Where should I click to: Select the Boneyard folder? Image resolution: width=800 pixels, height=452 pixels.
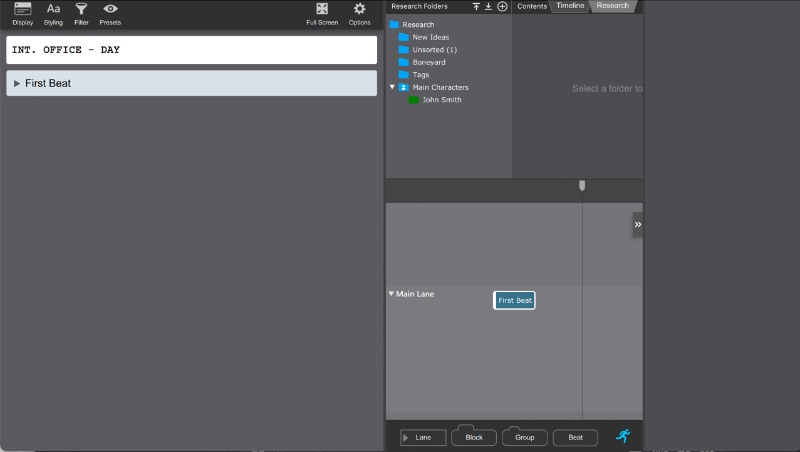422,62
